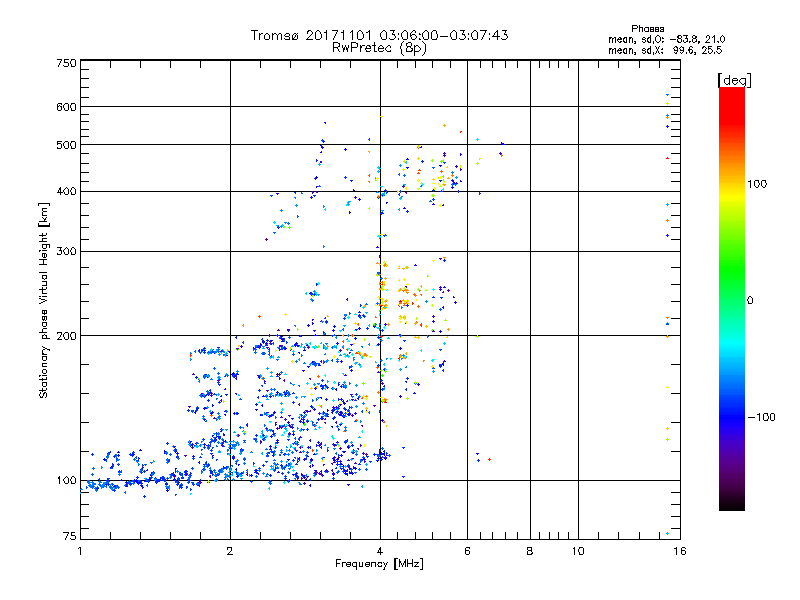
Task: Click the x-axis tick label '1'
Action: pos(80,551)
